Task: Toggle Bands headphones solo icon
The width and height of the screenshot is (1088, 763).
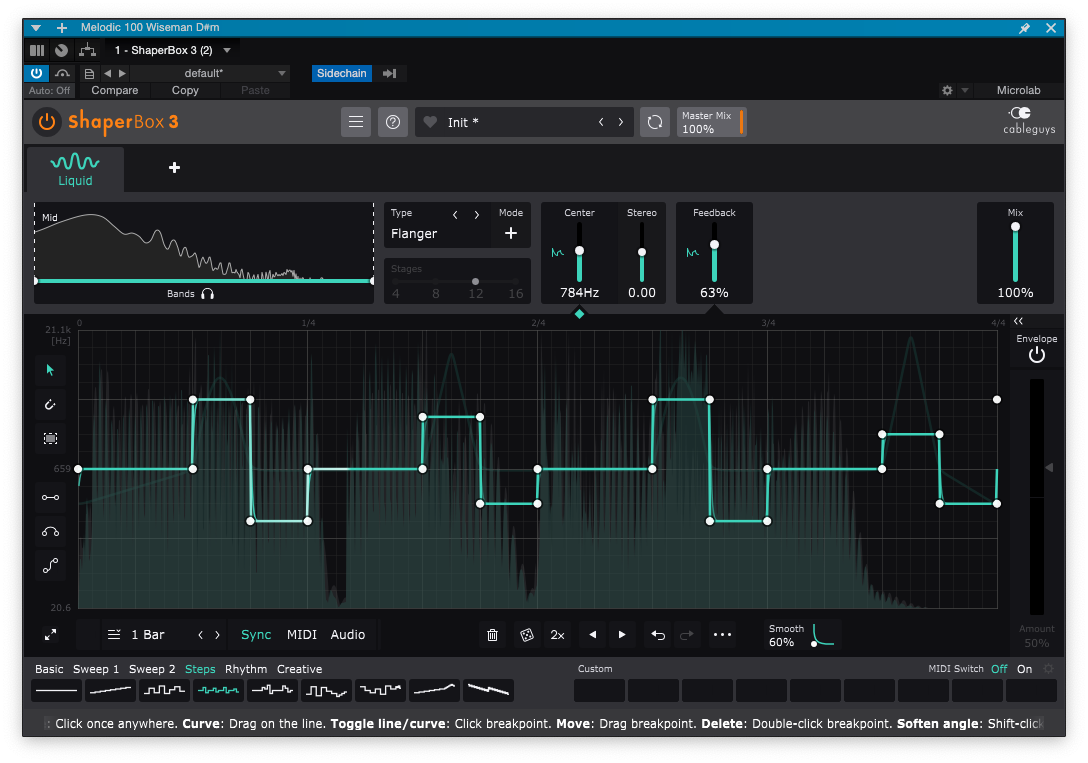Action: 207,294
